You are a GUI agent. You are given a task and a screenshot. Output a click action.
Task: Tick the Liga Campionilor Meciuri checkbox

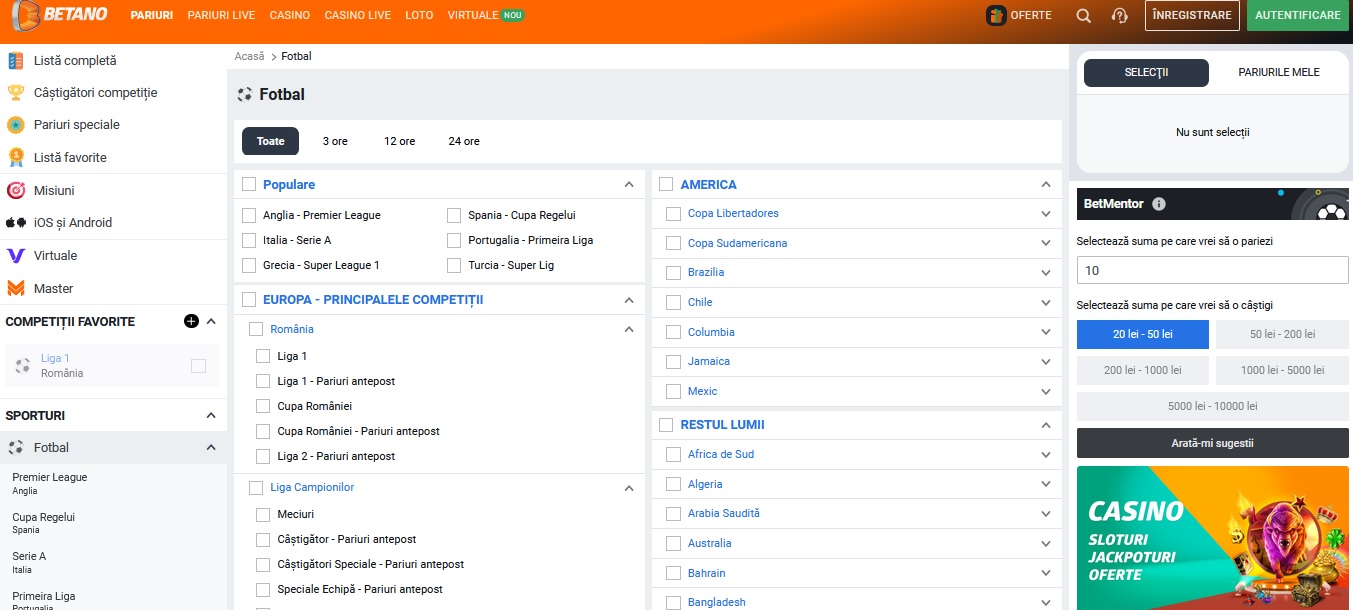click(263, 514)
